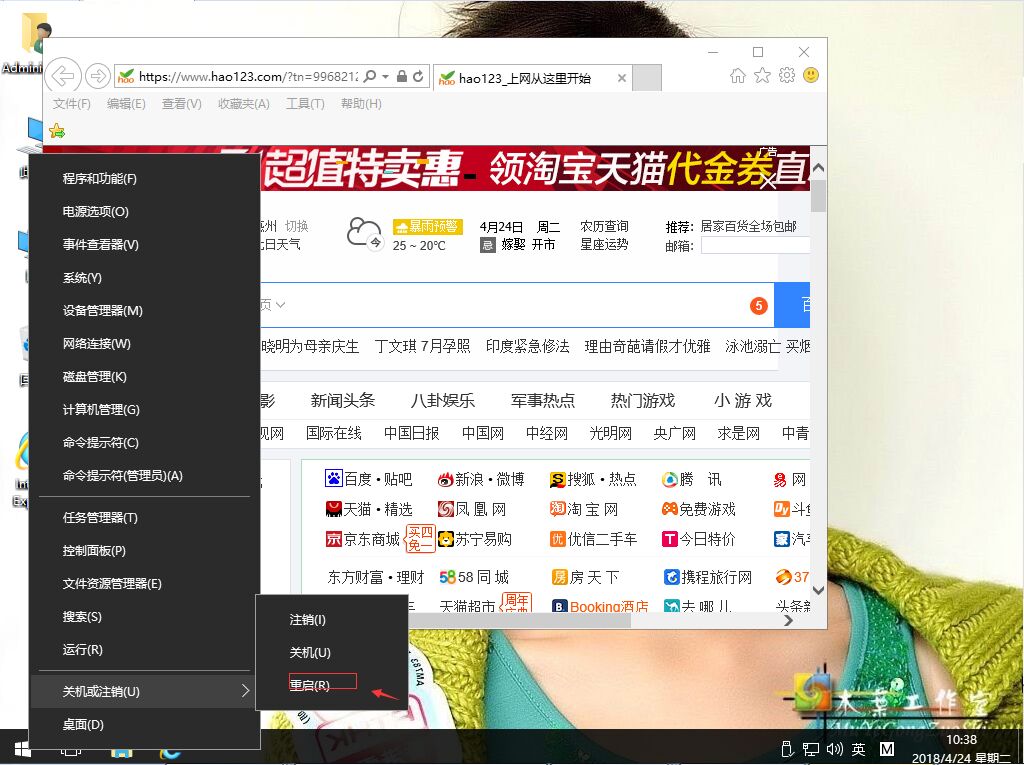Viewport: 1024px width, 765px height.
Task: Open 百度·贴吧 link
Action: point(368,479)
